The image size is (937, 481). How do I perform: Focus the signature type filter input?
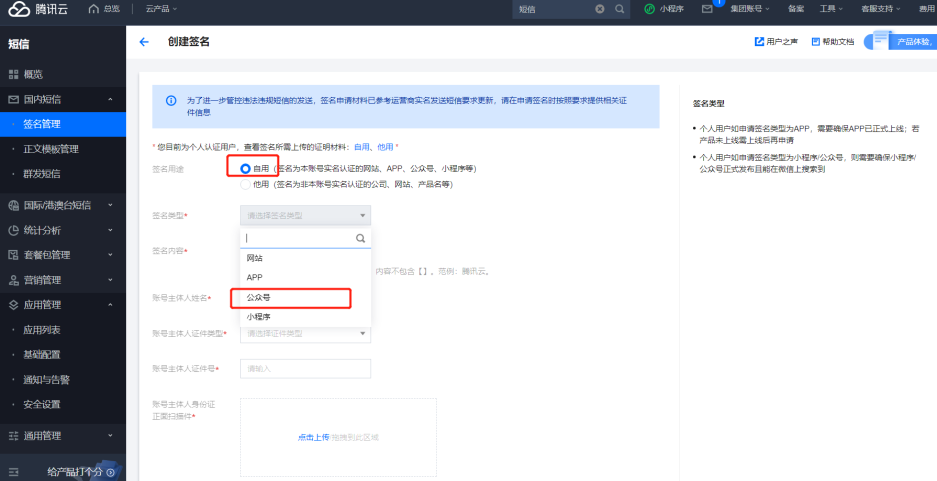[x=299, y=238]
